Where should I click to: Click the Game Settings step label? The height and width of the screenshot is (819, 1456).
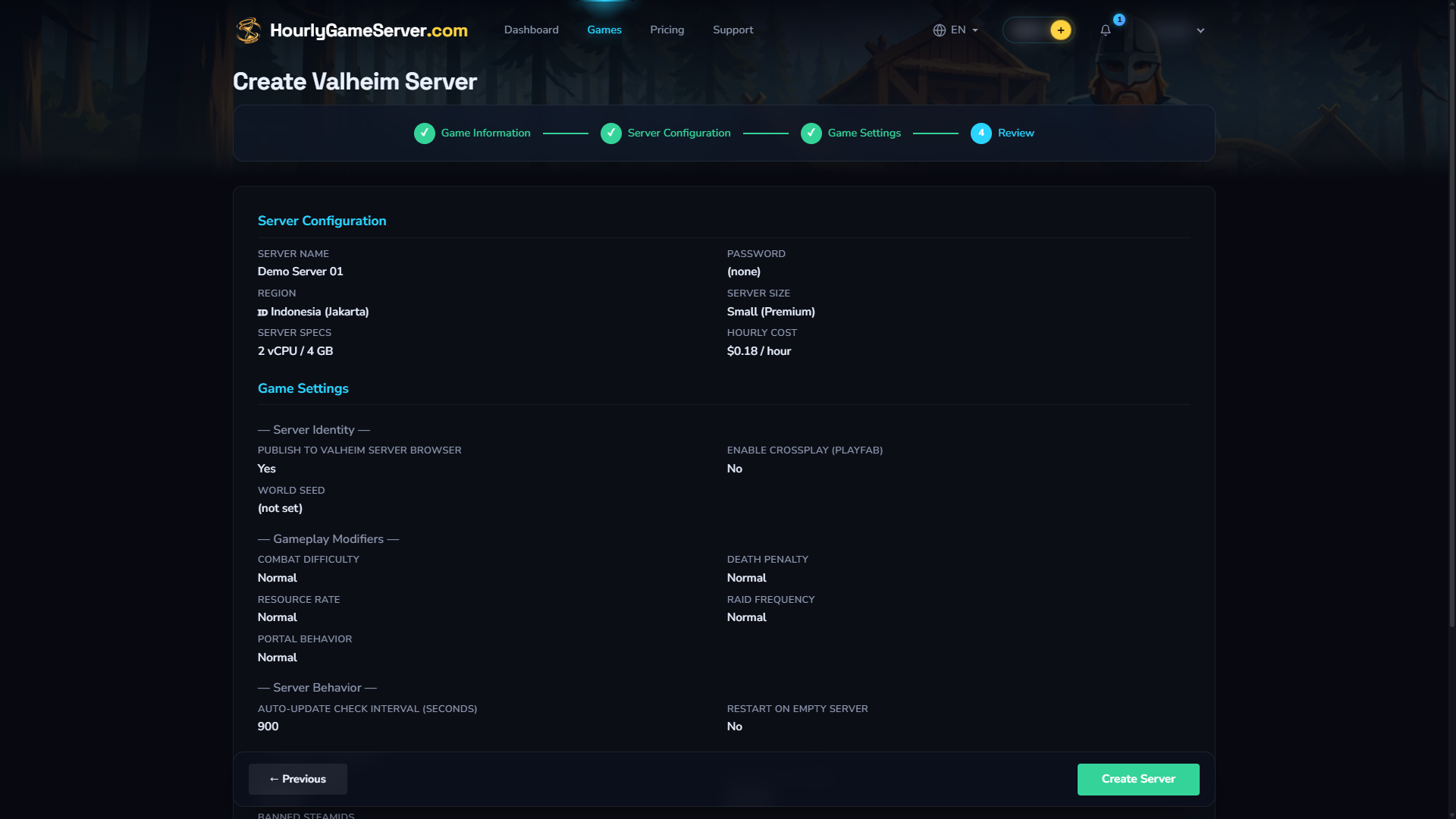pos(864,133)
